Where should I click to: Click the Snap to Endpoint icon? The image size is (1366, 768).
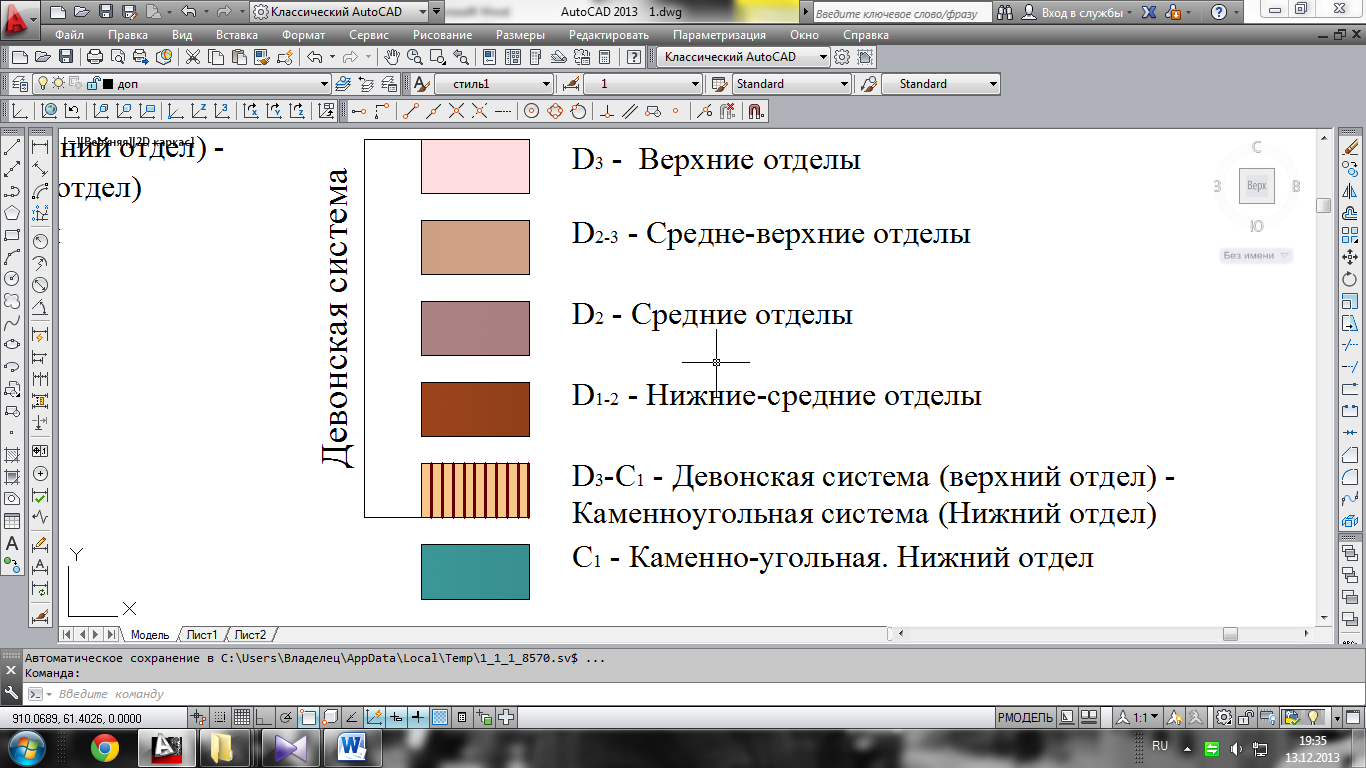click(x=409, y=111)
